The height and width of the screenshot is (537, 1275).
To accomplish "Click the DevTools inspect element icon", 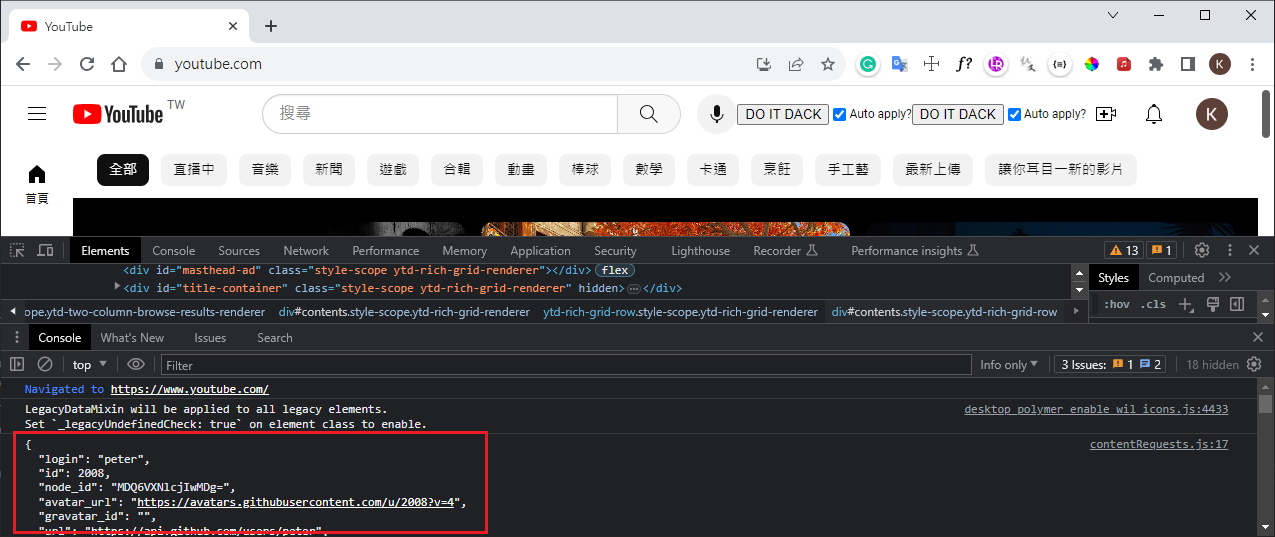I will 17,250.
